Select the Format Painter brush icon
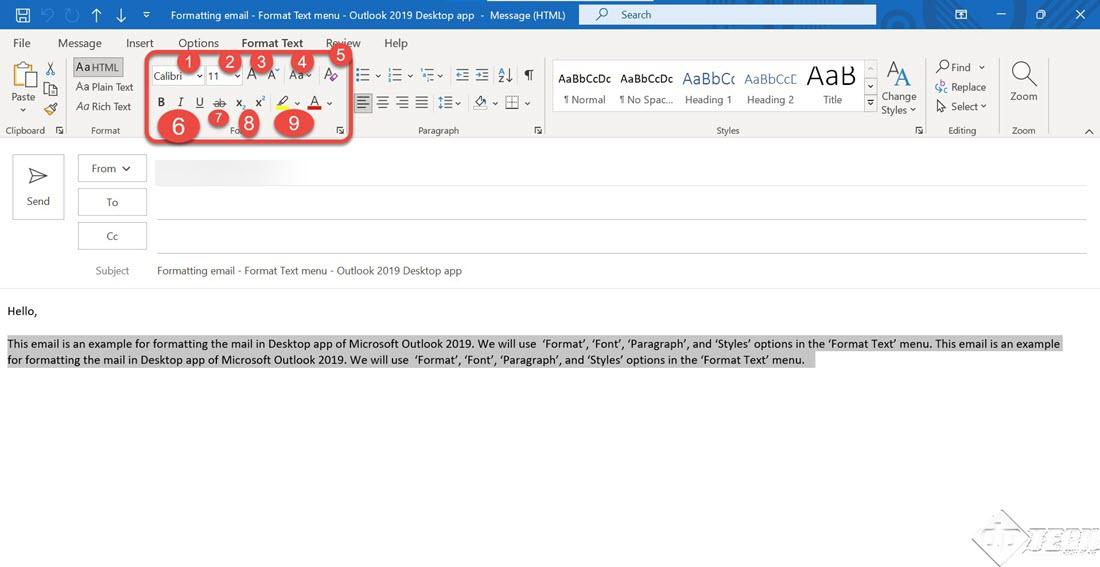Image resolution: width=1100 pixels, height=567 pixels. [x=50, y=108]
